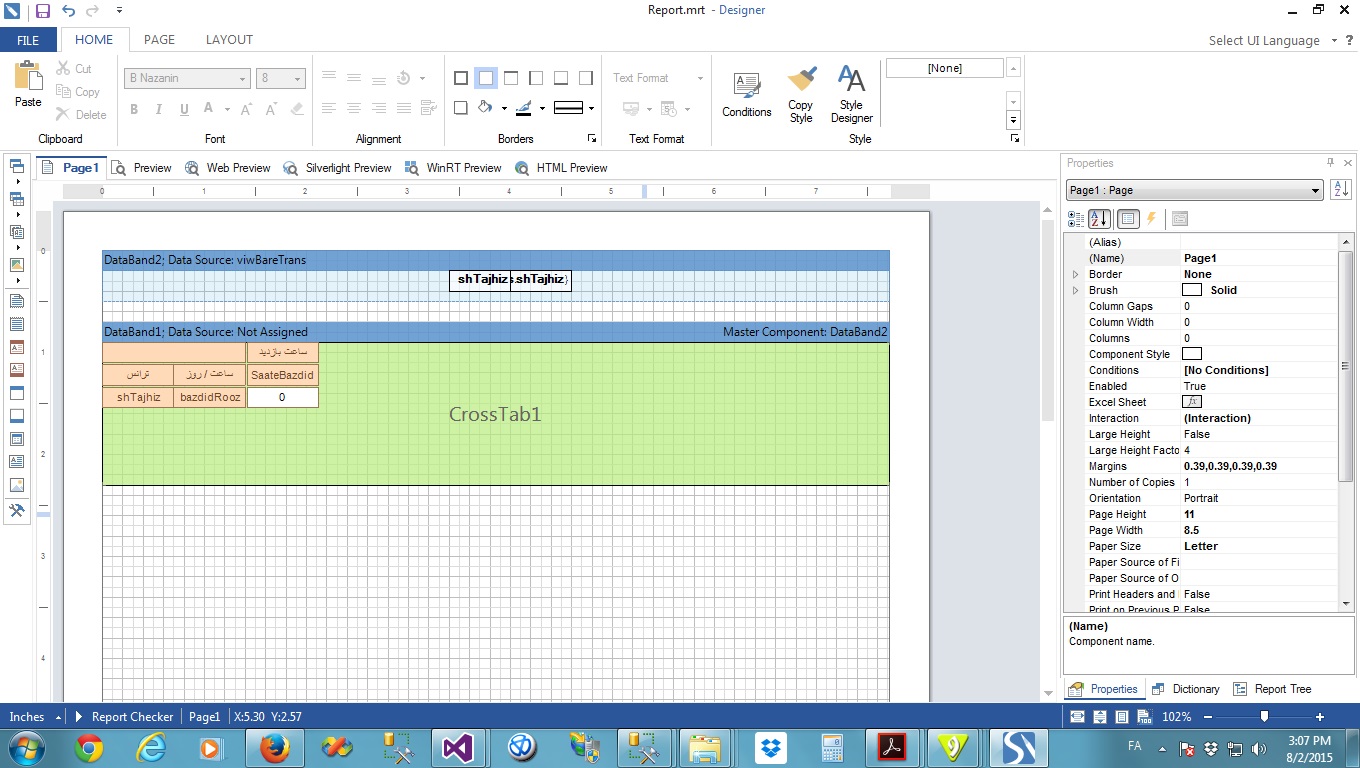Show events via the lightning bolt icon
The width and height of the screenshot is (1360, 768).
(x=1151, y=218)
